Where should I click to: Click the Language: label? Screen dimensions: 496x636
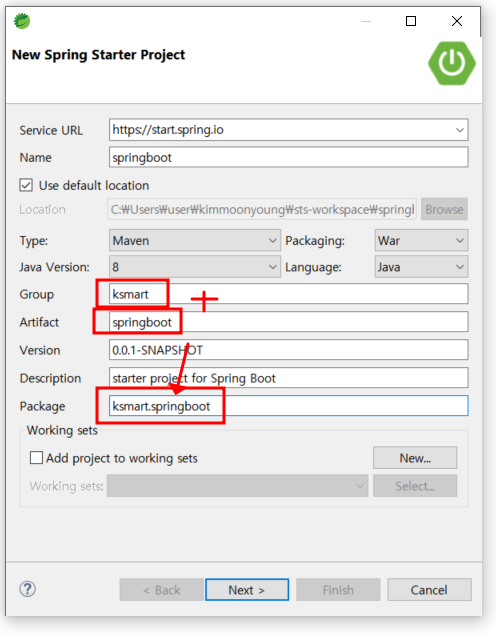point(313,267)
